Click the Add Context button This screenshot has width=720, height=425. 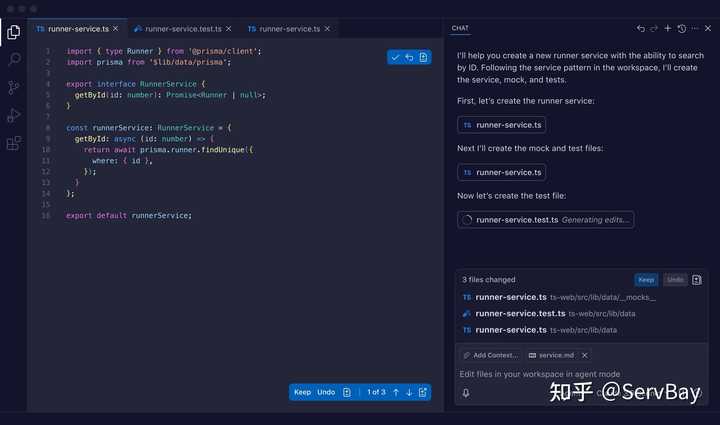(490, 355)
